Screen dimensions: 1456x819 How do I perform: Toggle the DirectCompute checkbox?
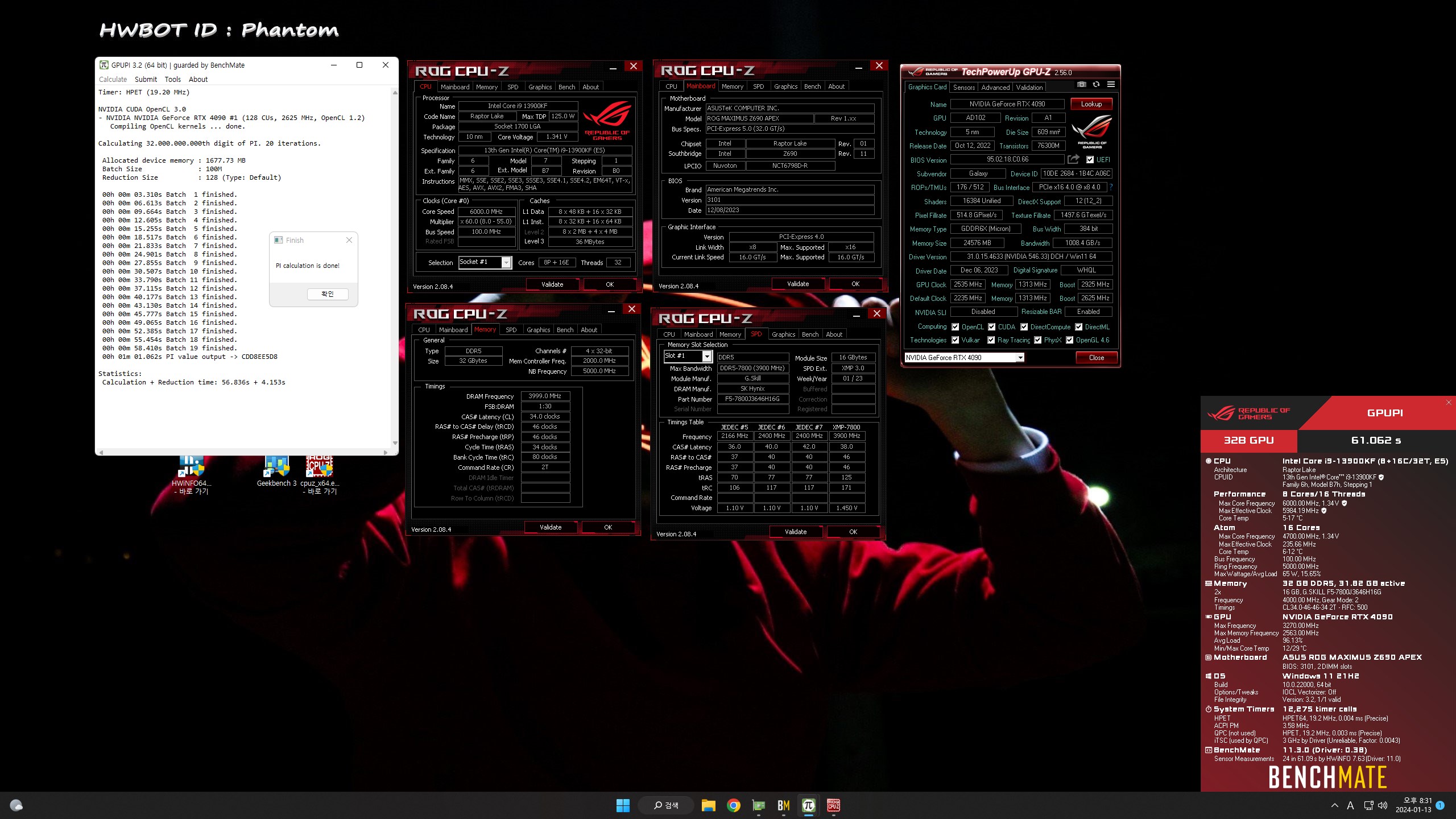point(1024,327)
